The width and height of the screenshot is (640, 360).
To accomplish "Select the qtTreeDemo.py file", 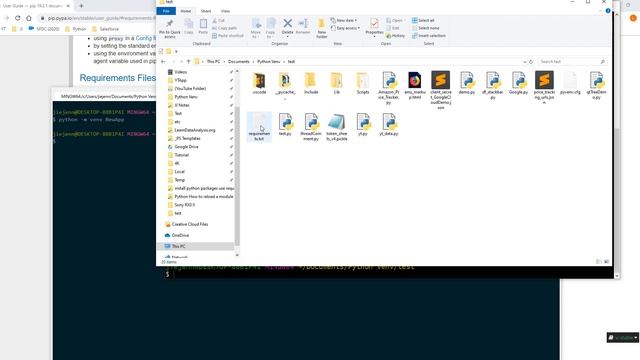I will (x=596, y=85).
